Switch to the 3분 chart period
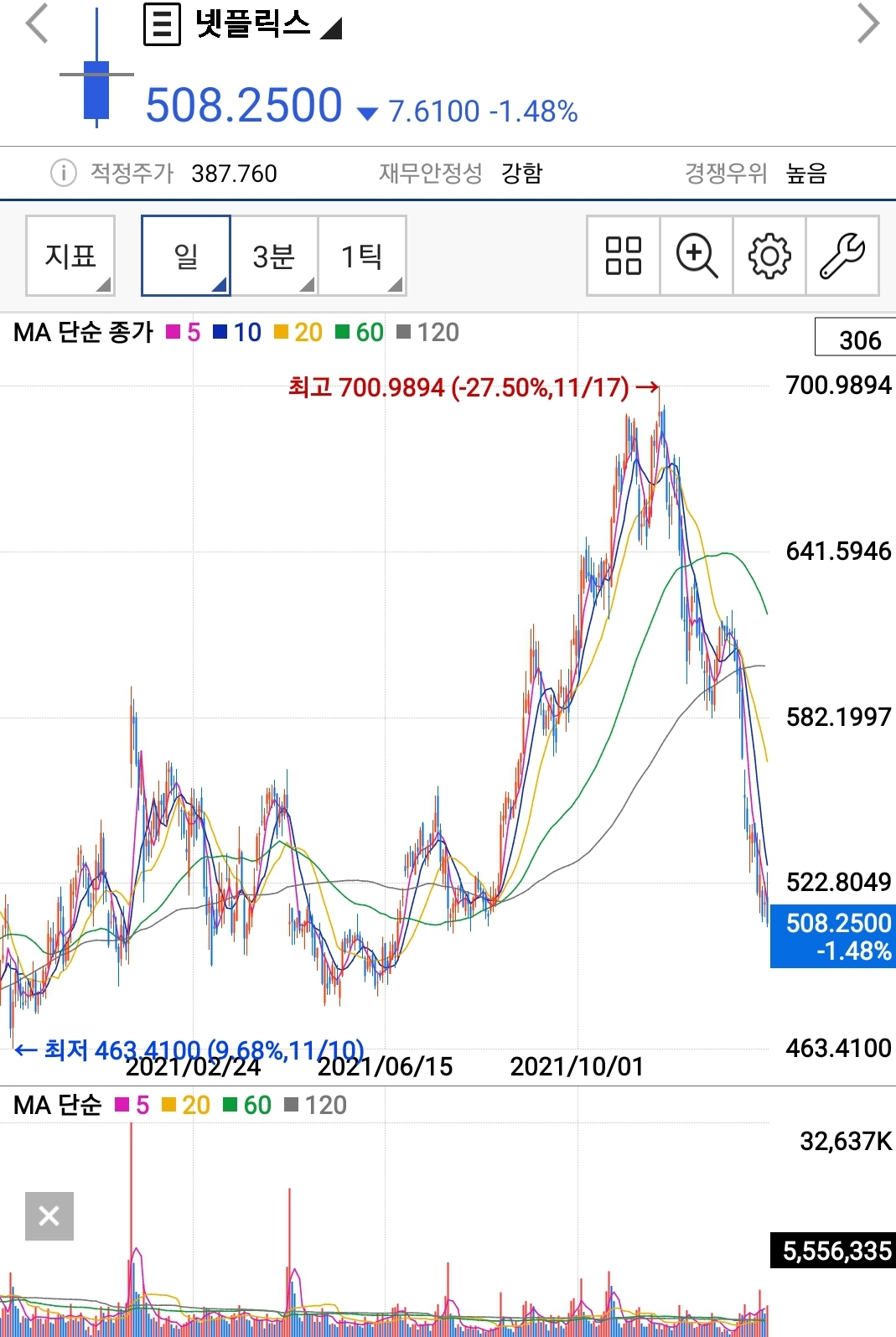Screen dimensions: 896x1337 tap(274, 256)
